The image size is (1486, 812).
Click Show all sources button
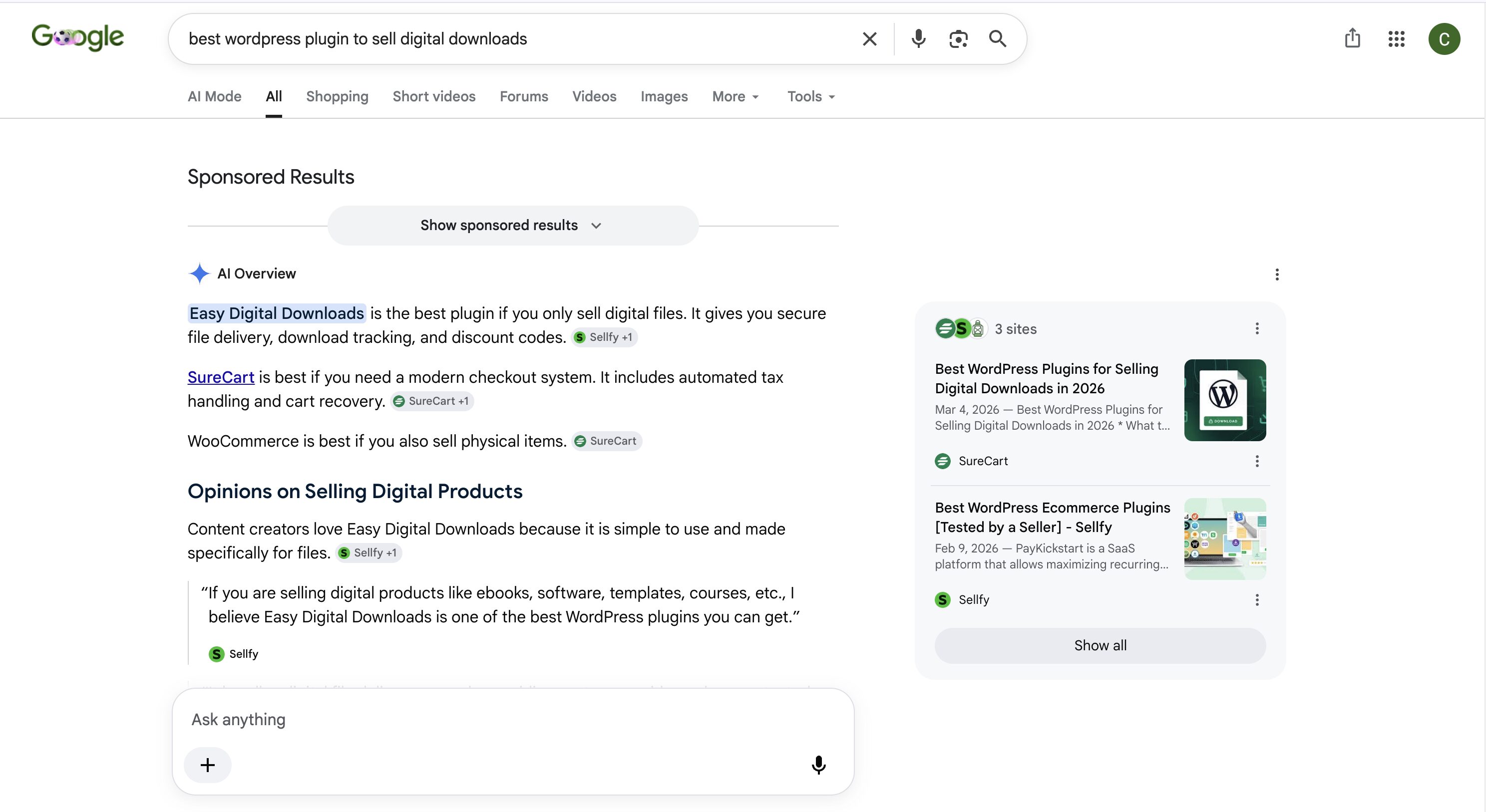point(1100,645)
